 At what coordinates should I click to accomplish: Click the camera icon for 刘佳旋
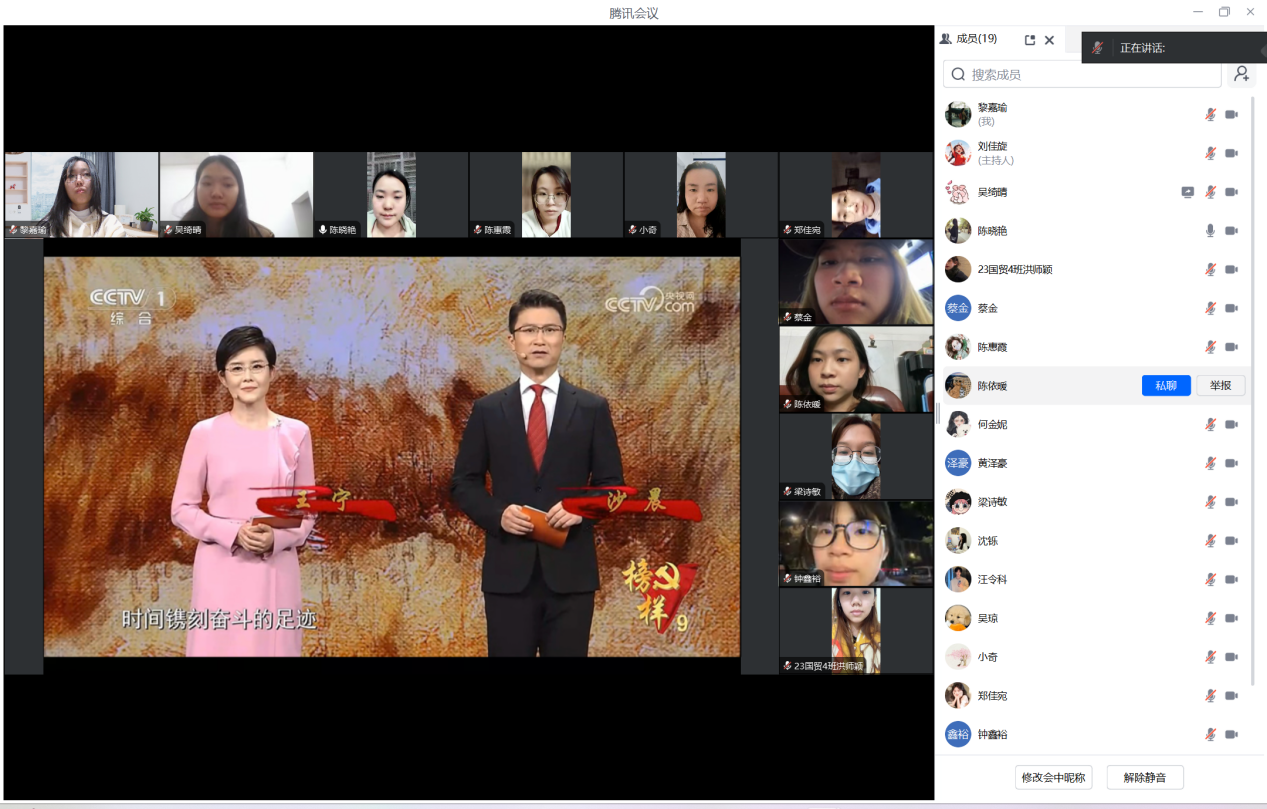click(x=1231, y=153)
